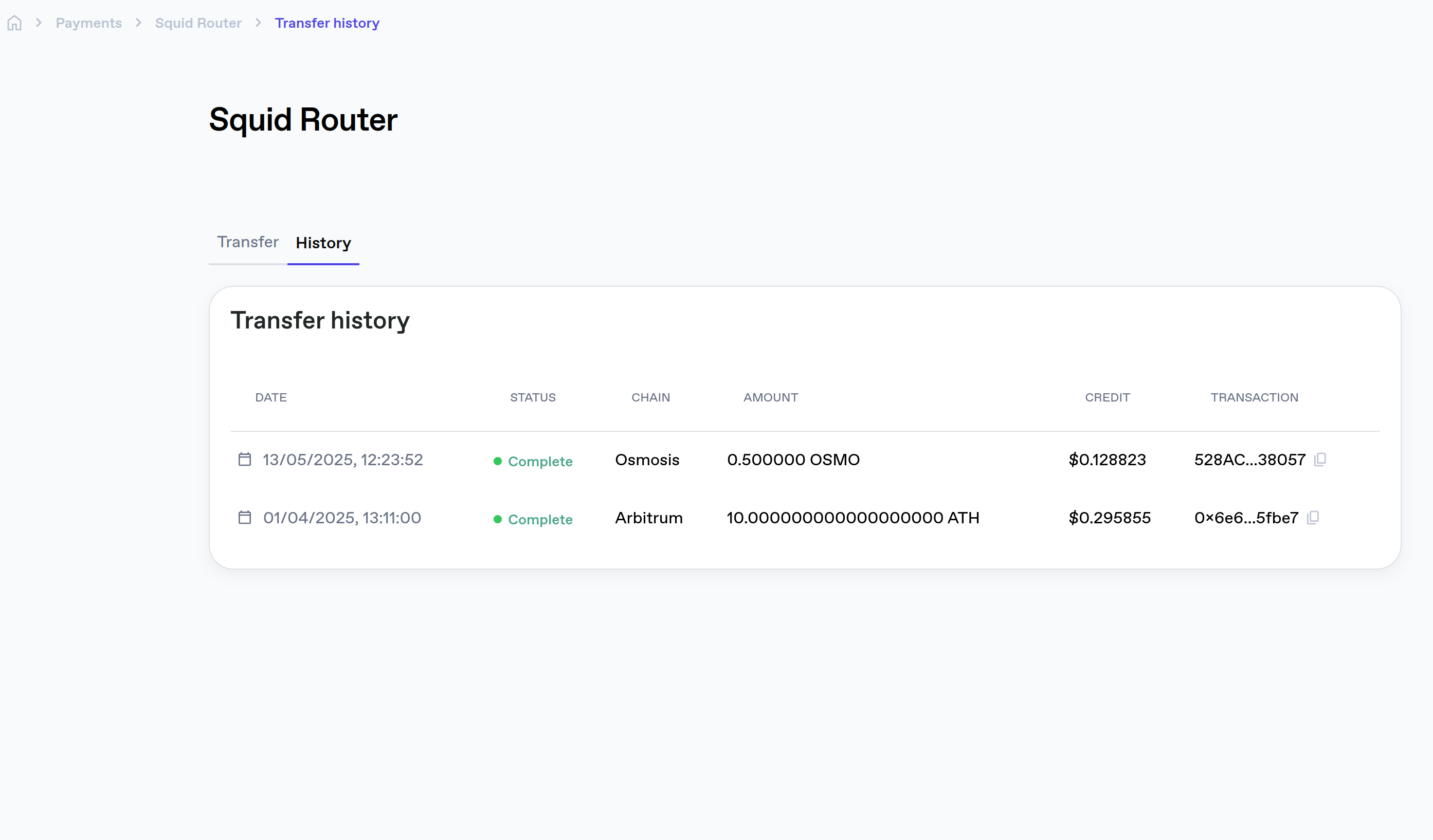Viewport: 1433px width, 840px height.
Task: Click the DATE column header
Action: 270,397
